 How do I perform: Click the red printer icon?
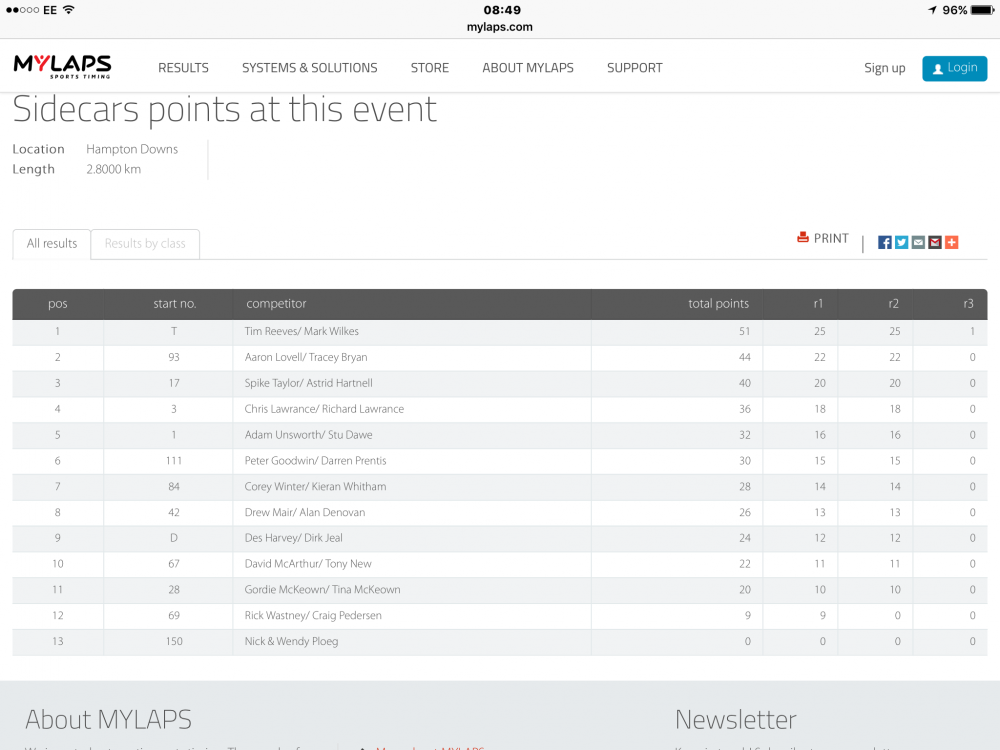tap(803, 237)
